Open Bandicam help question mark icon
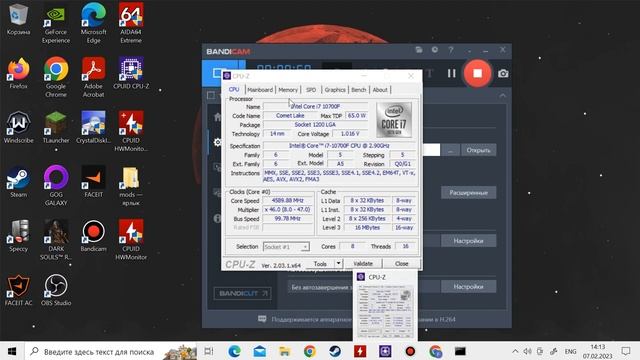Screen dimensions: 640x360 pyautogui.click(x=451, y=50)
